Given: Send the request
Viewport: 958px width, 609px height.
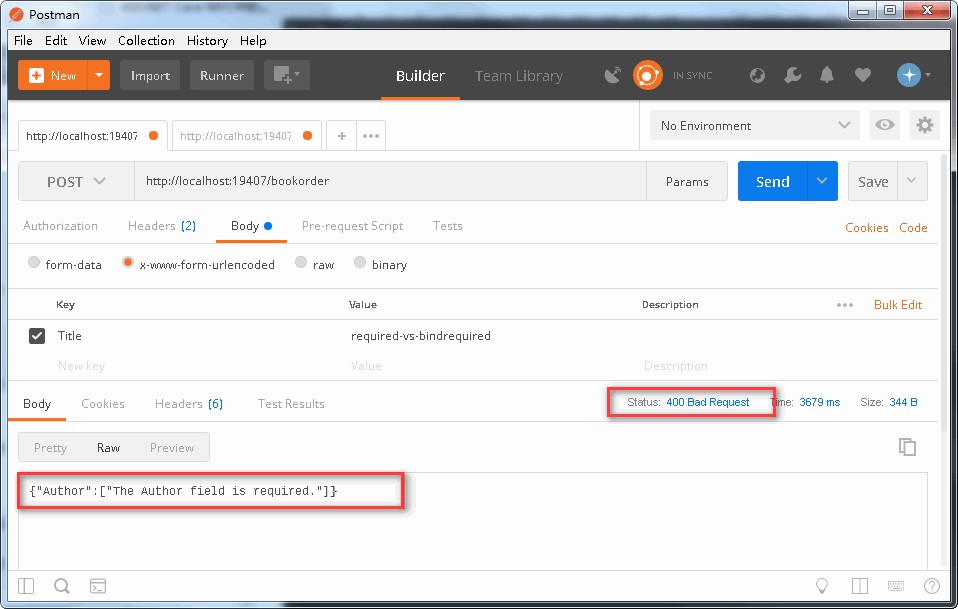Looking at the screenshot, I should point(772,181).
